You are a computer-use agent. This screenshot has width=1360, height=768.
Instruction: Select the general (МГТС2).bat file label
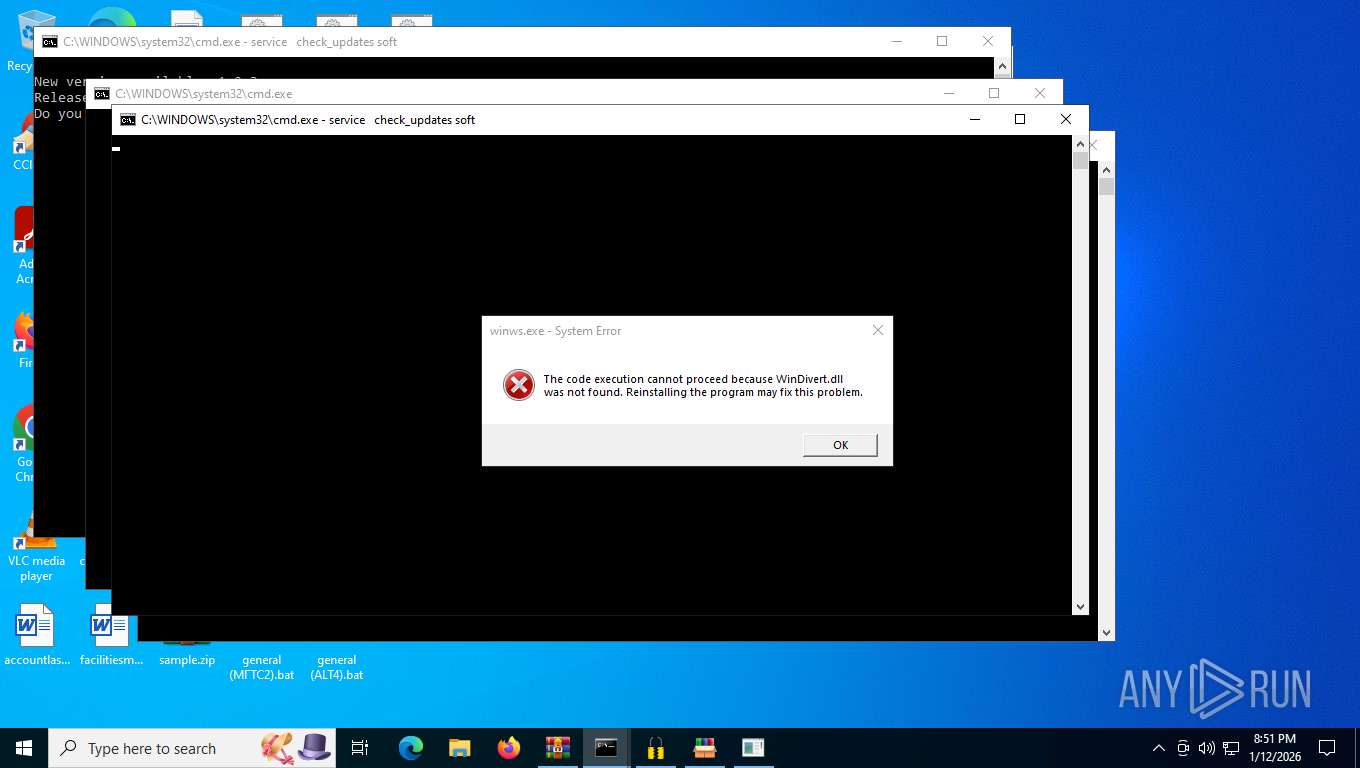(262, 667)
